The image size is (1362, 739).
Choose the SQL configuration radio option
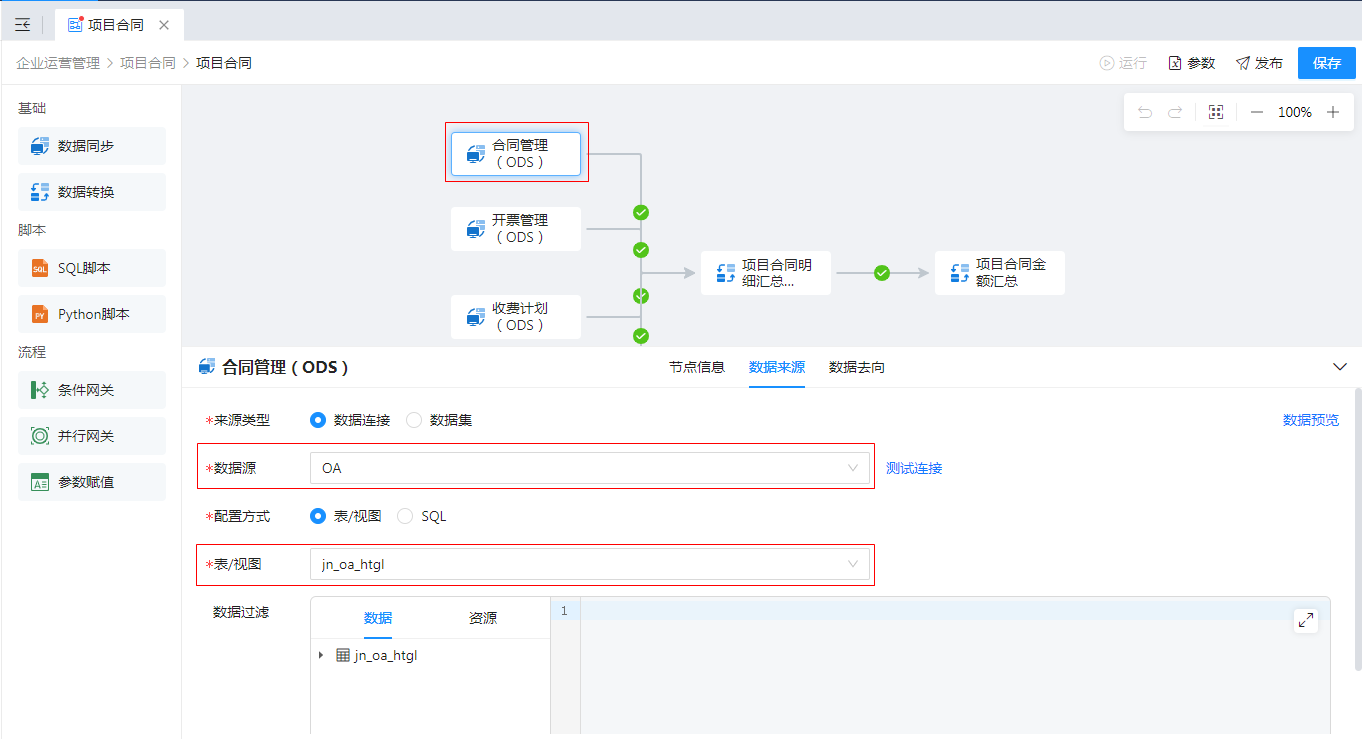click(405, 516)
